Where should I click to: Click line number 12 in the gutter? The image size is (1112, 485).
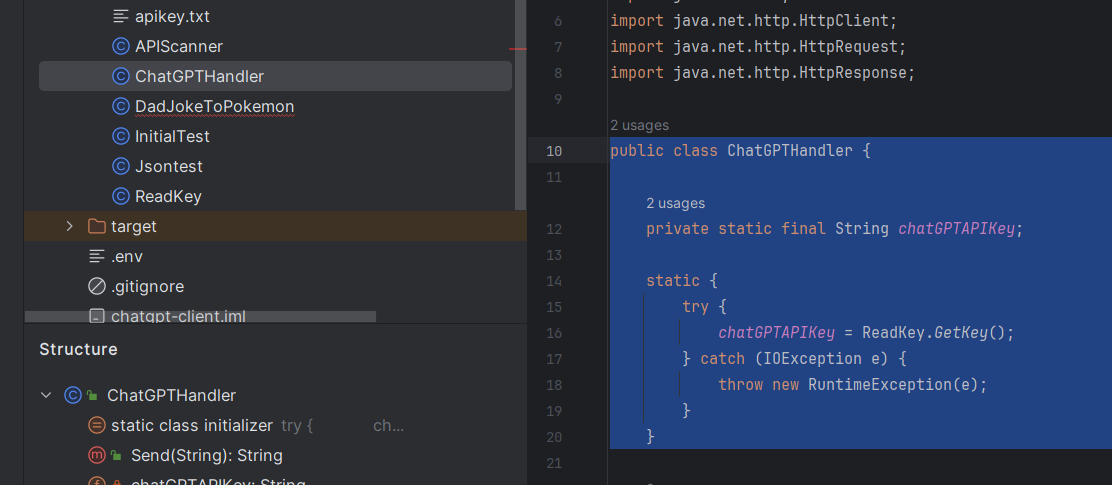(x=555, y=229)
